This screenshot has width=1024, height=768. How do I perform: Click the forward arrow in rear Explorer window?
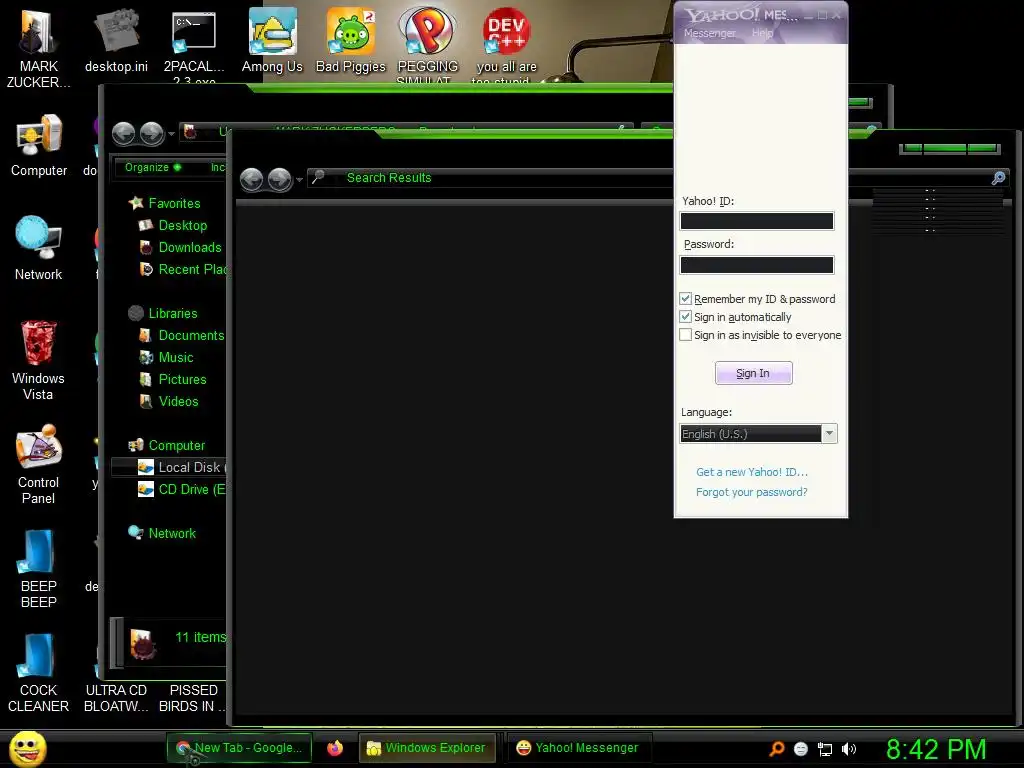click(152, 133)
